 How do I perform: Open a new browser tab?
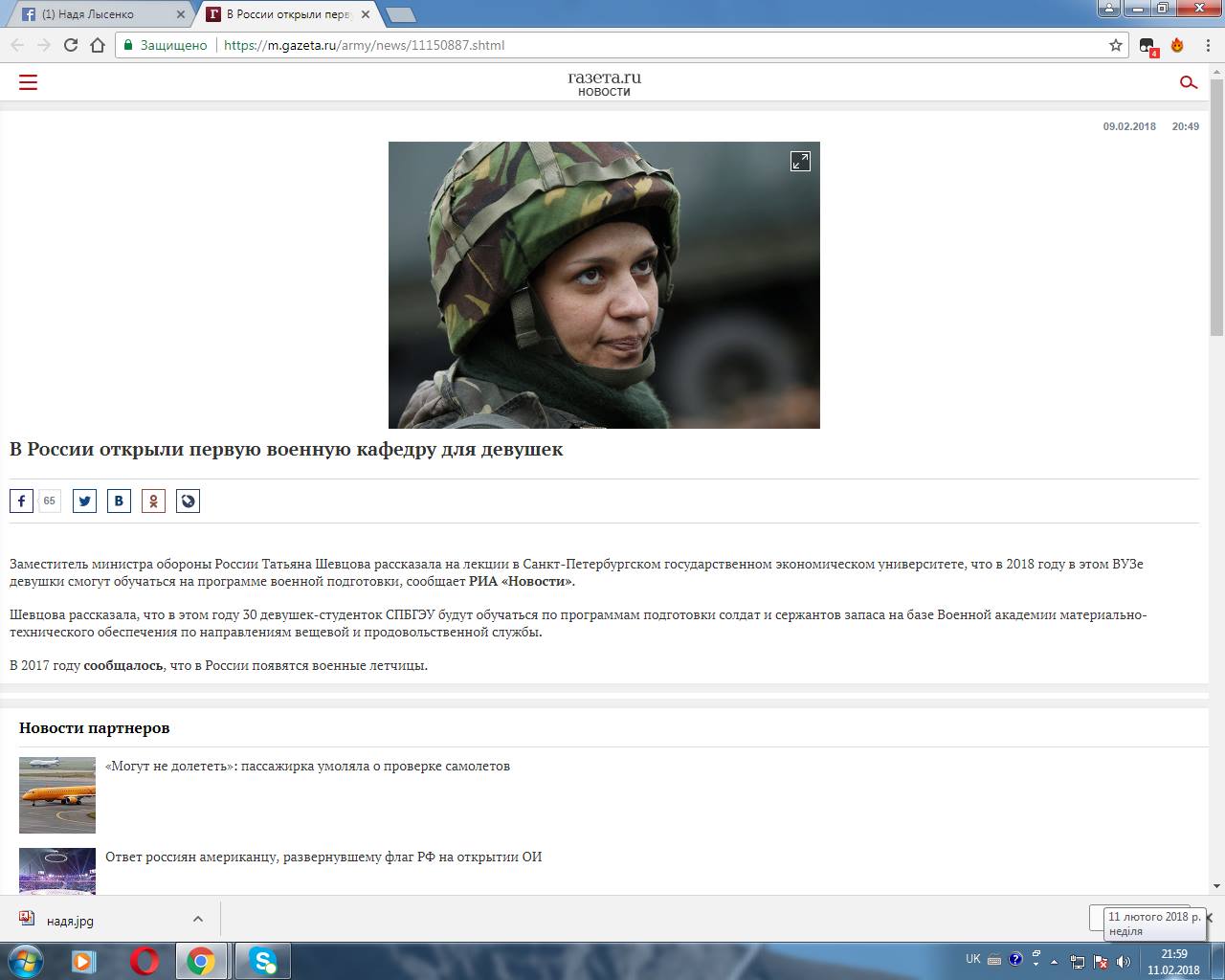point(400,14)
